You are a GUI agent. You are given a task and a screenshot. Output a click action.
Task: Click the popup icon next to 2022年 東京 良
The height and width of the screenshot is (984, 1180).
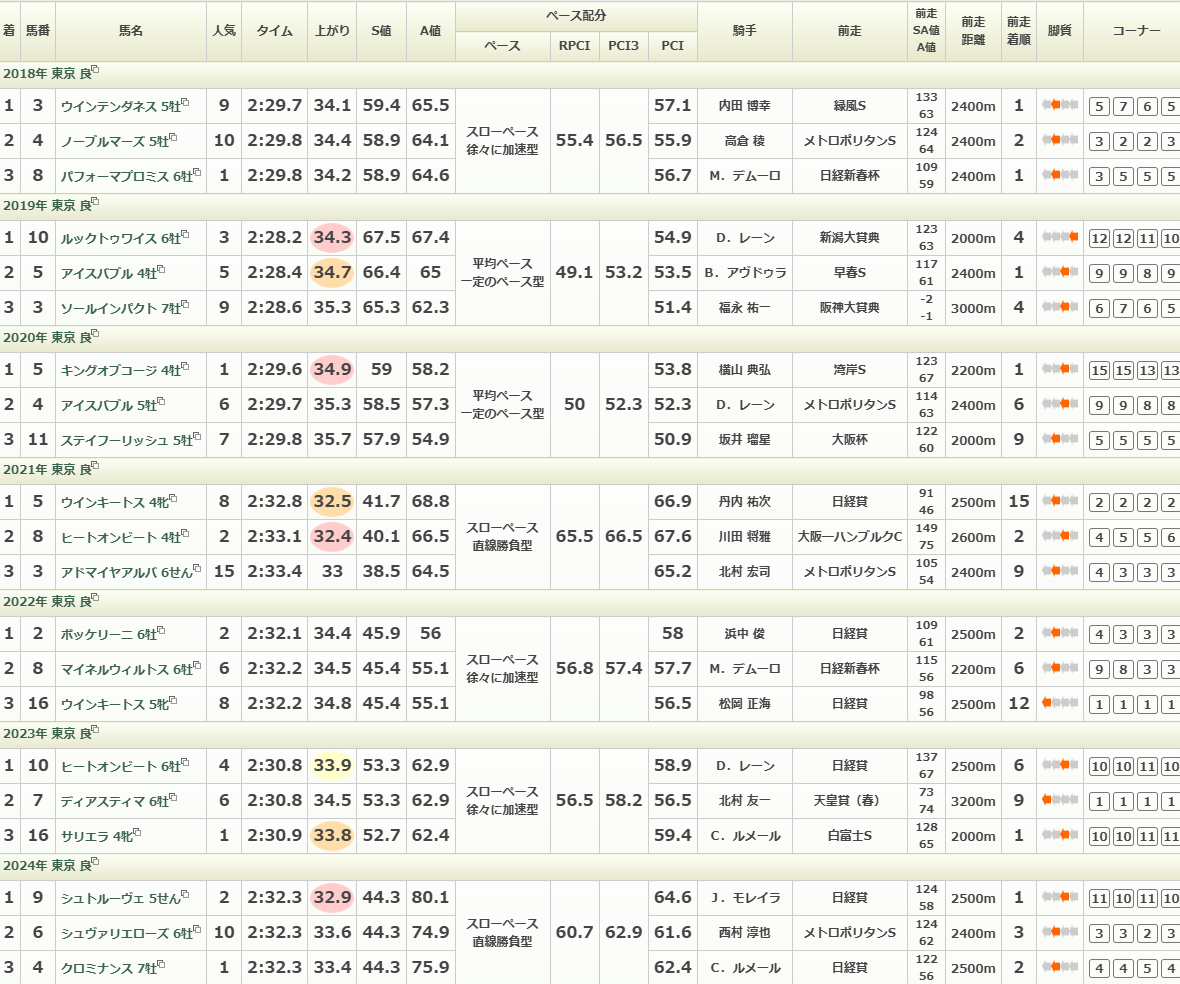pyautogui.click(x=96, y=599)
